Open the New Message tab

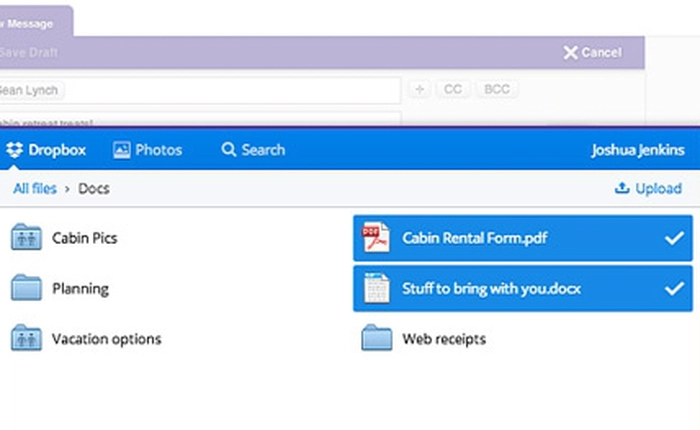click(x=37, y=21)
